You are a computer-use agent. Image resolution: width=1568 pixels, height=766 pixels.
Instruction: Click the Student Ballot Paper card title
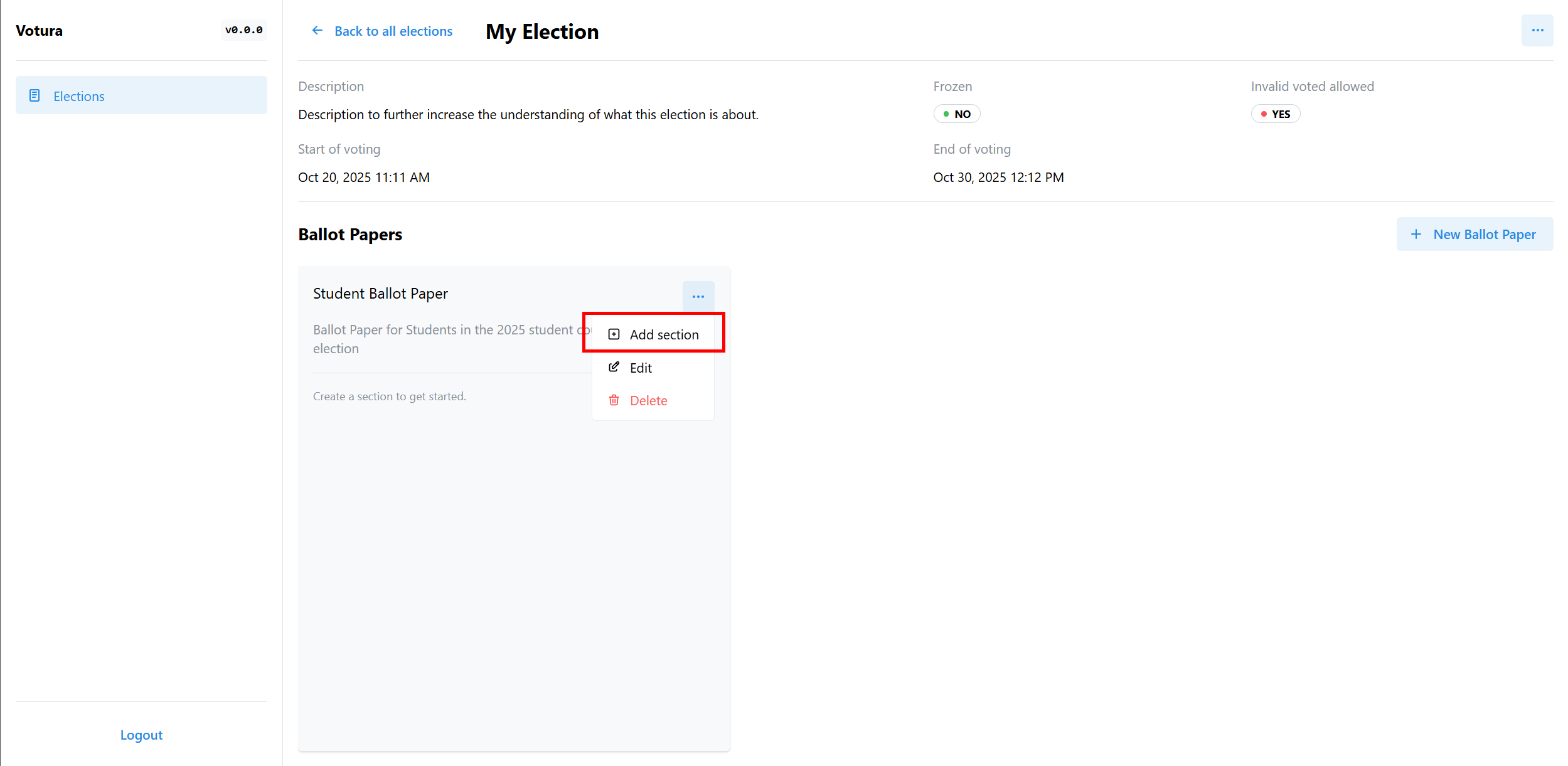coord(380,294)
